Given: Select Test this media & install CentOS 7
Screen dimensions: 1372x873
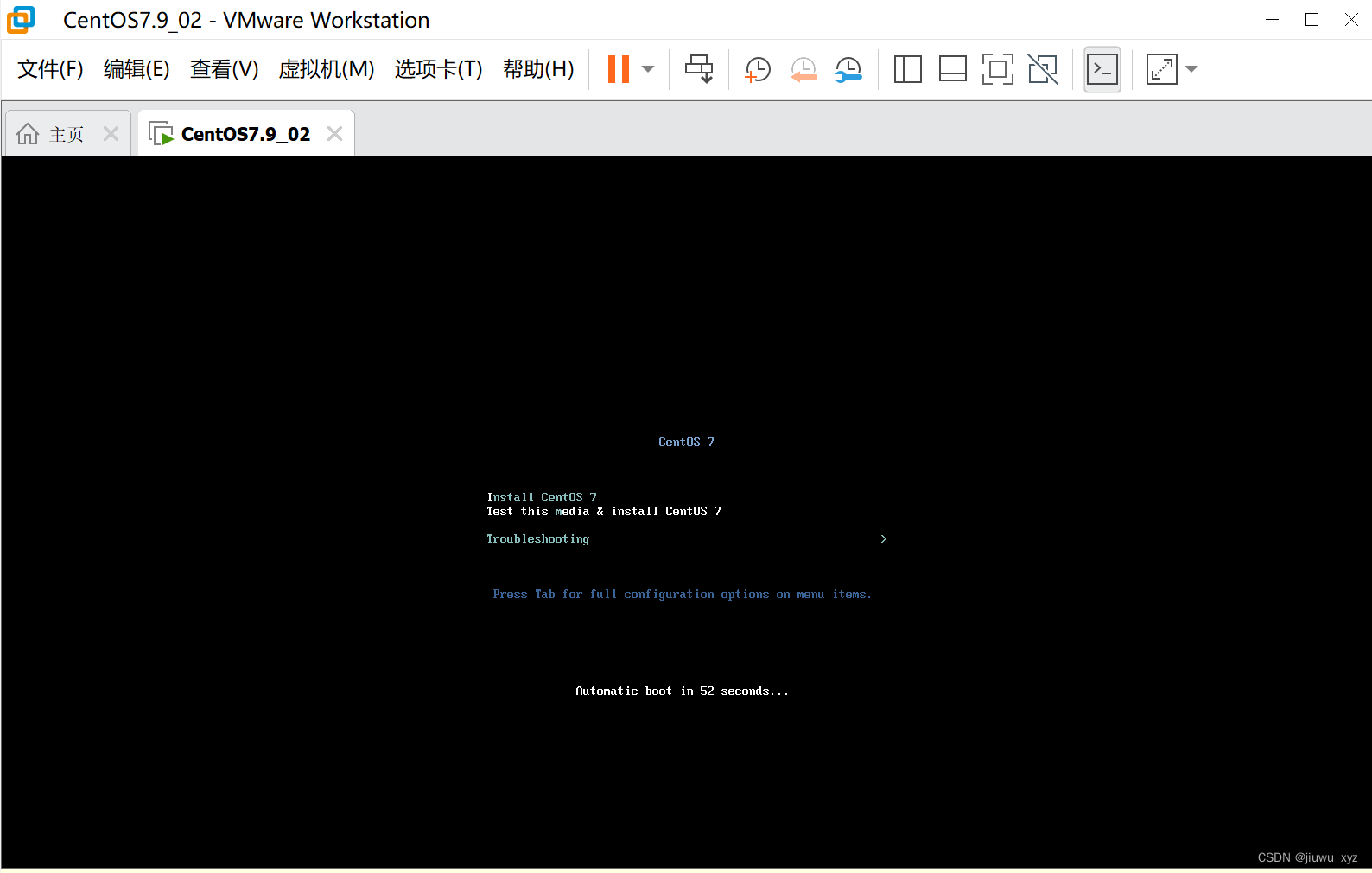Looking at the screenshot, I should point(604,511).
